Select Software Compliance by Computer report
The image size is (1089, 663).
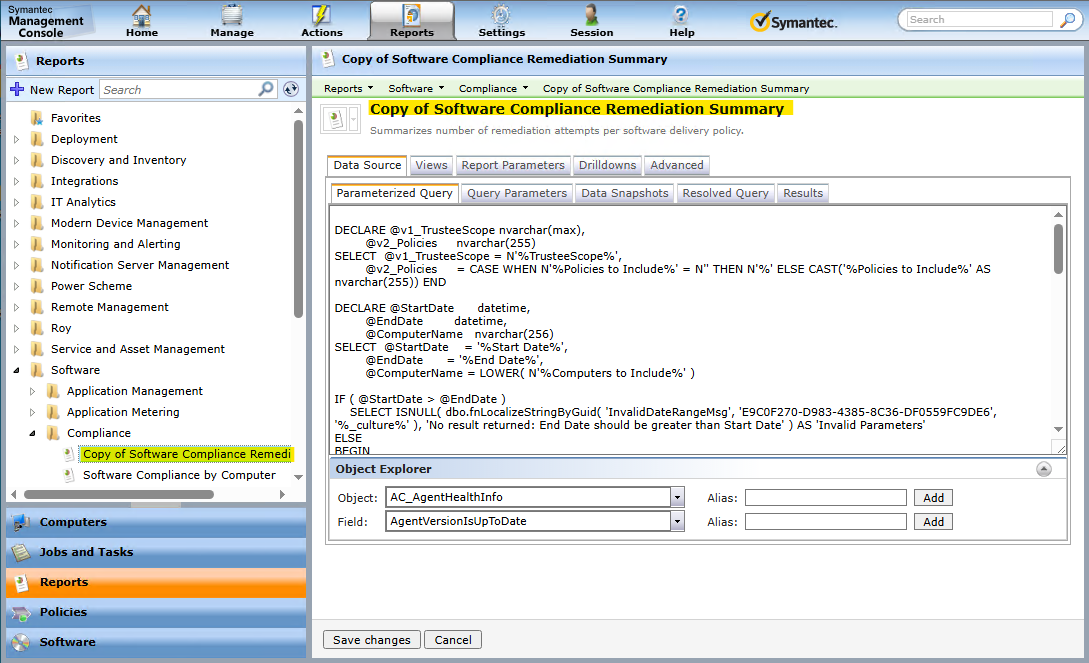[179, 475]
